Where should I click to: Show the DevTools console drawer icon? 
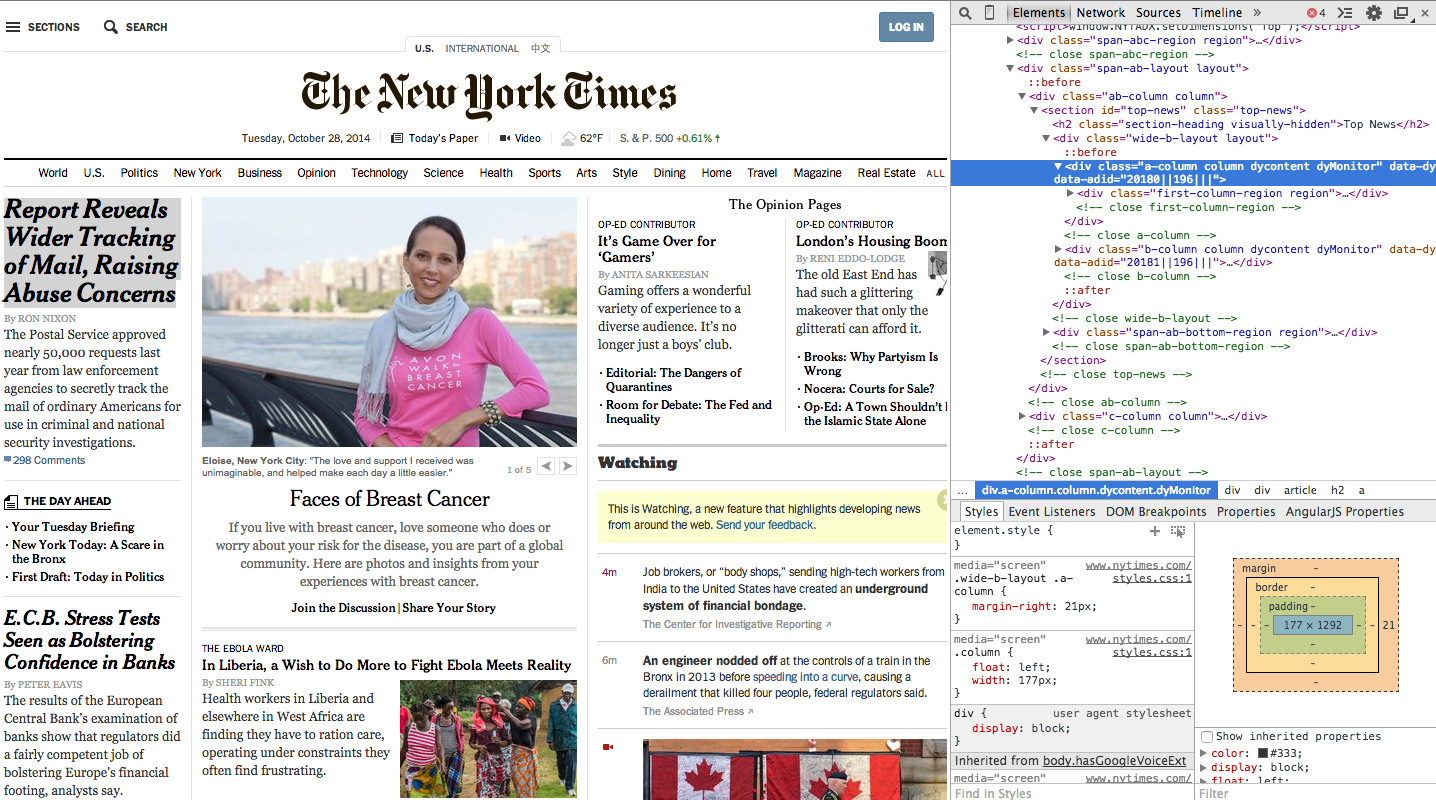(x=1346, y=13)
